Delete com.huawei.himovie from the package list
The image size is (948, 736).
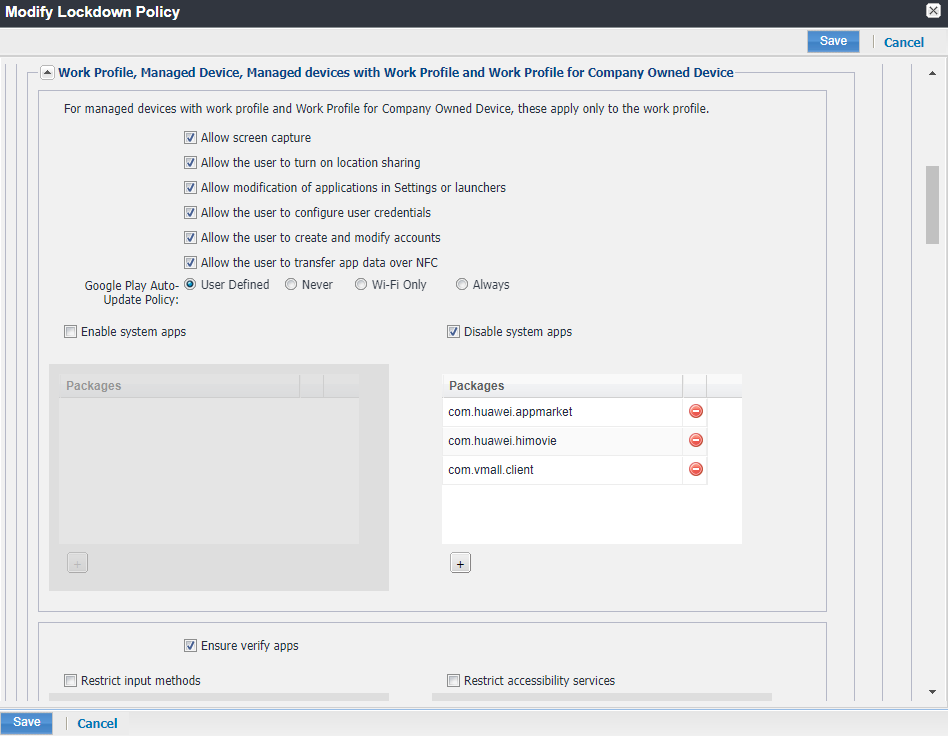[x=695, y=440]
